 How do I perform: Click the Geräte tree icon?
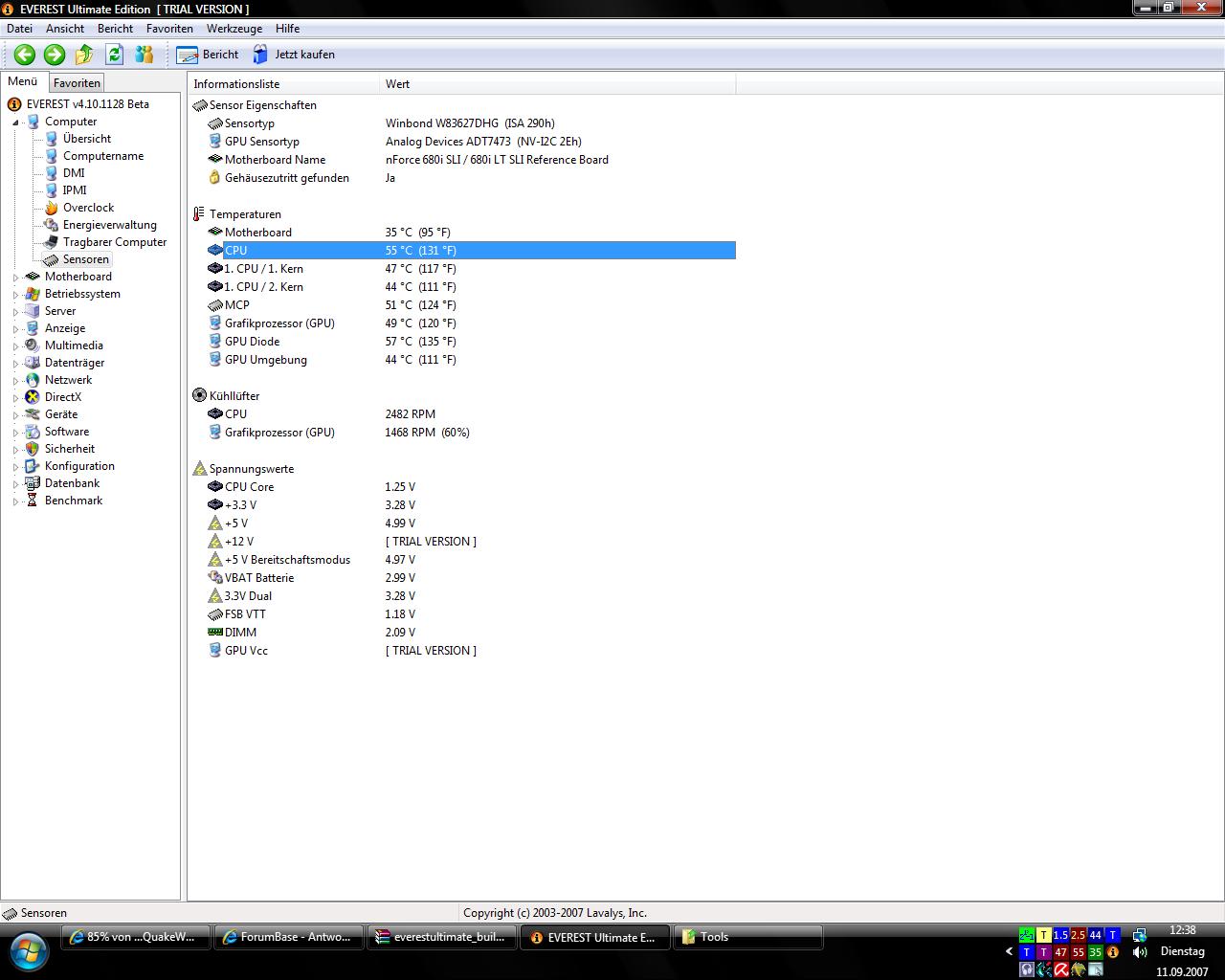pyautogui.click(x=33, y=414)
